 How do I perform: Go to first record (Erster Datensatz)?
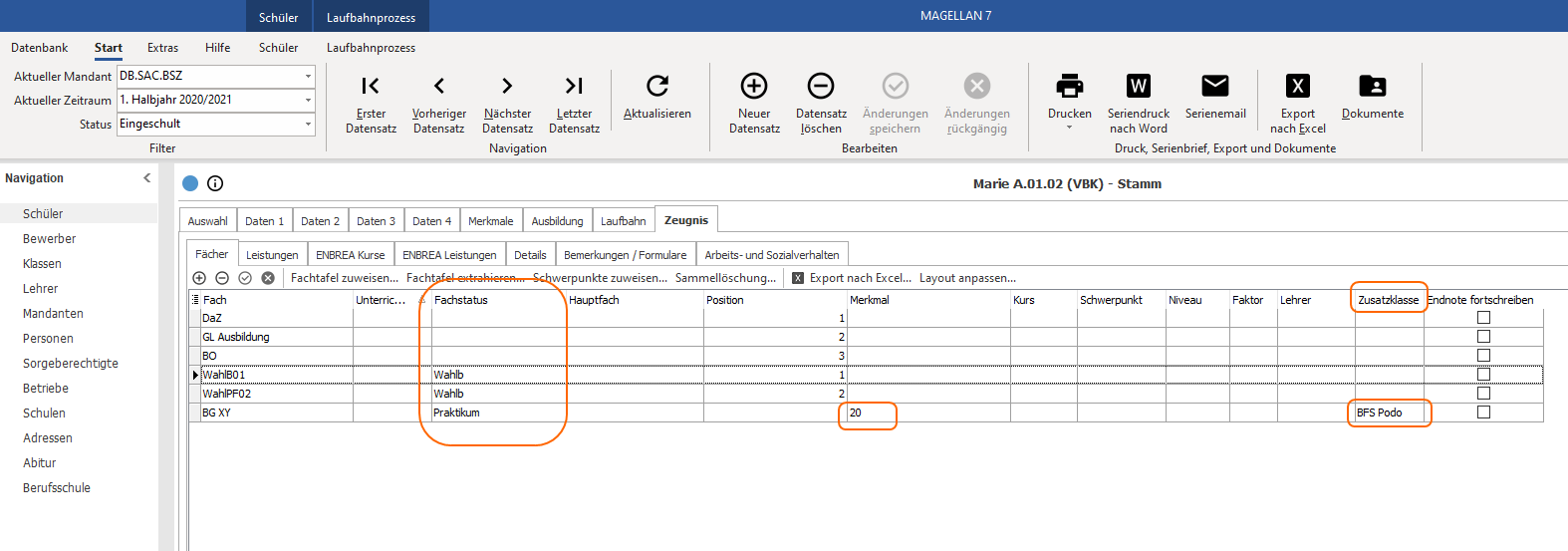(371, 103)
